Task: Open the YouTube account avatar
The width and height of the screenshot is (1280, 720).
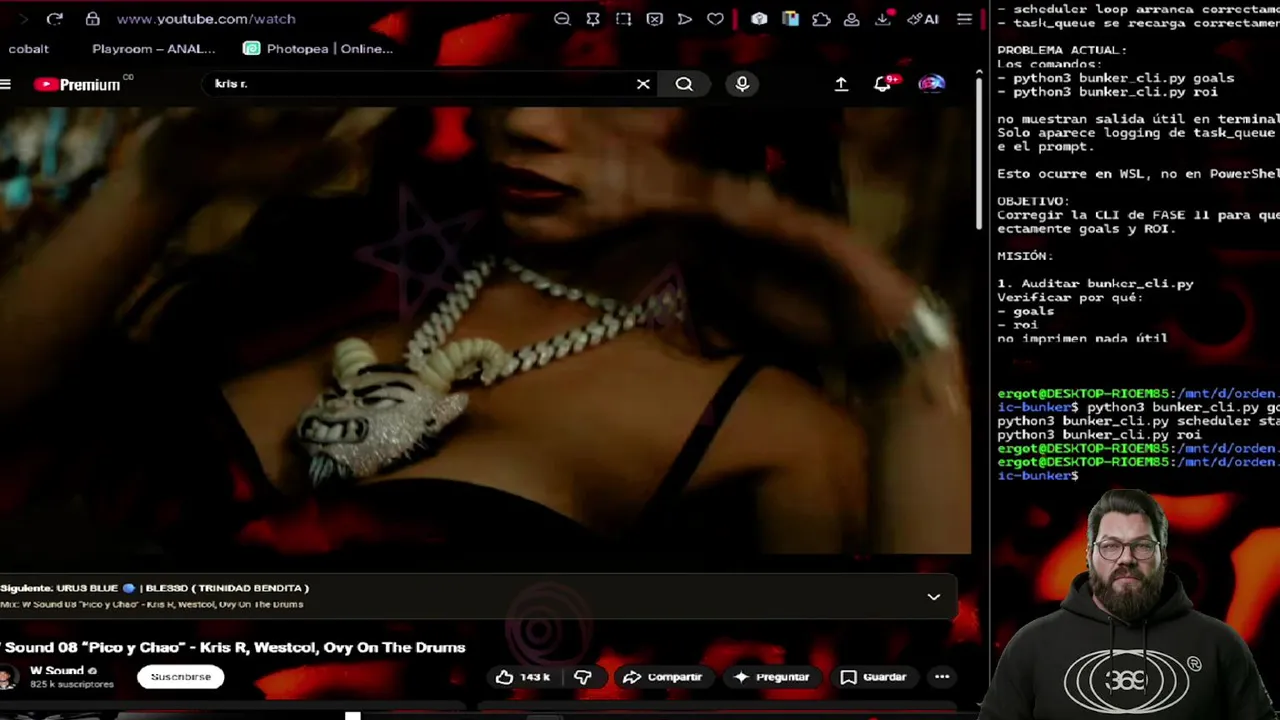Action: pyautogui.click(x=932, y=84)
